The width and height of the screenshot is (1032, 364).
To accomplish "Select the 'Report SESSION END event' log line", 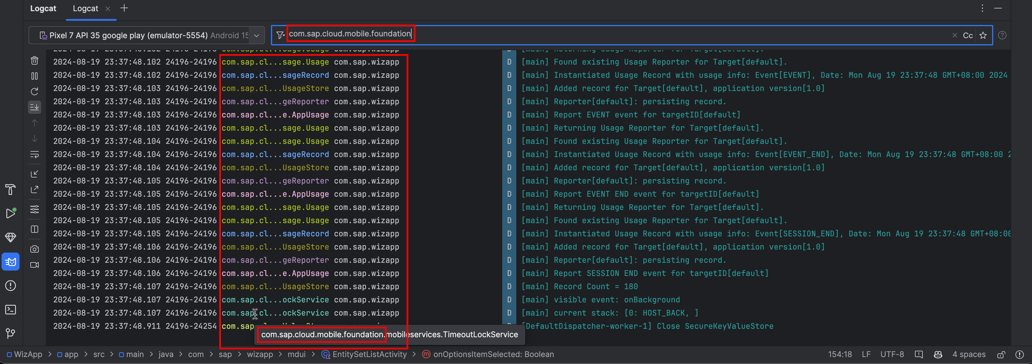I will 644,273.
